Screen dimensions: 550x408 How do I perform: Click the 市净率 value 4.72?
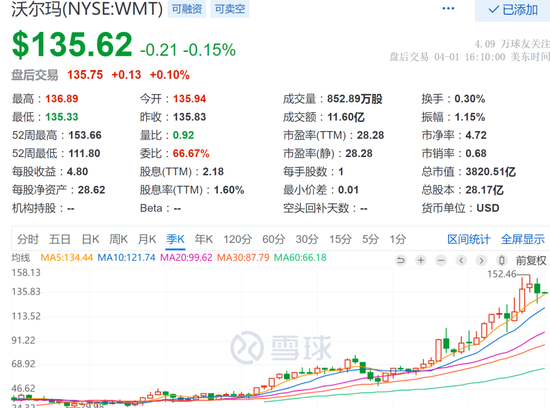click(x=476, y=135)
